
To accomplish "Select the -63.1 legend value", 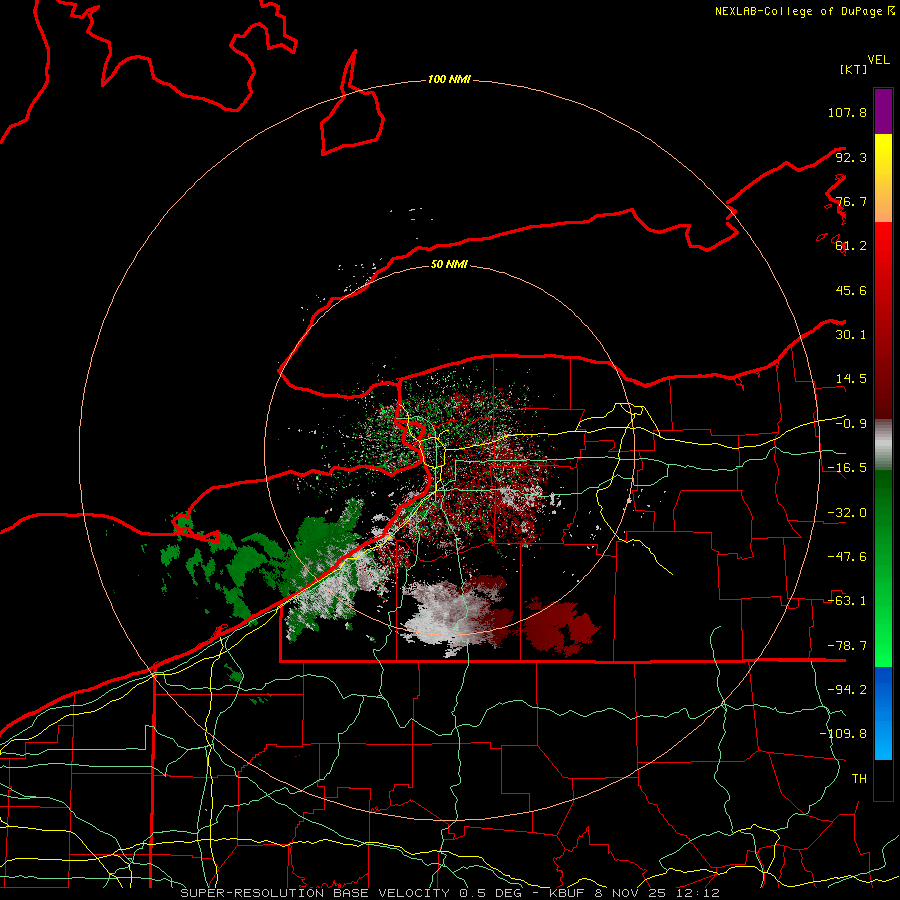I will 847,601.
